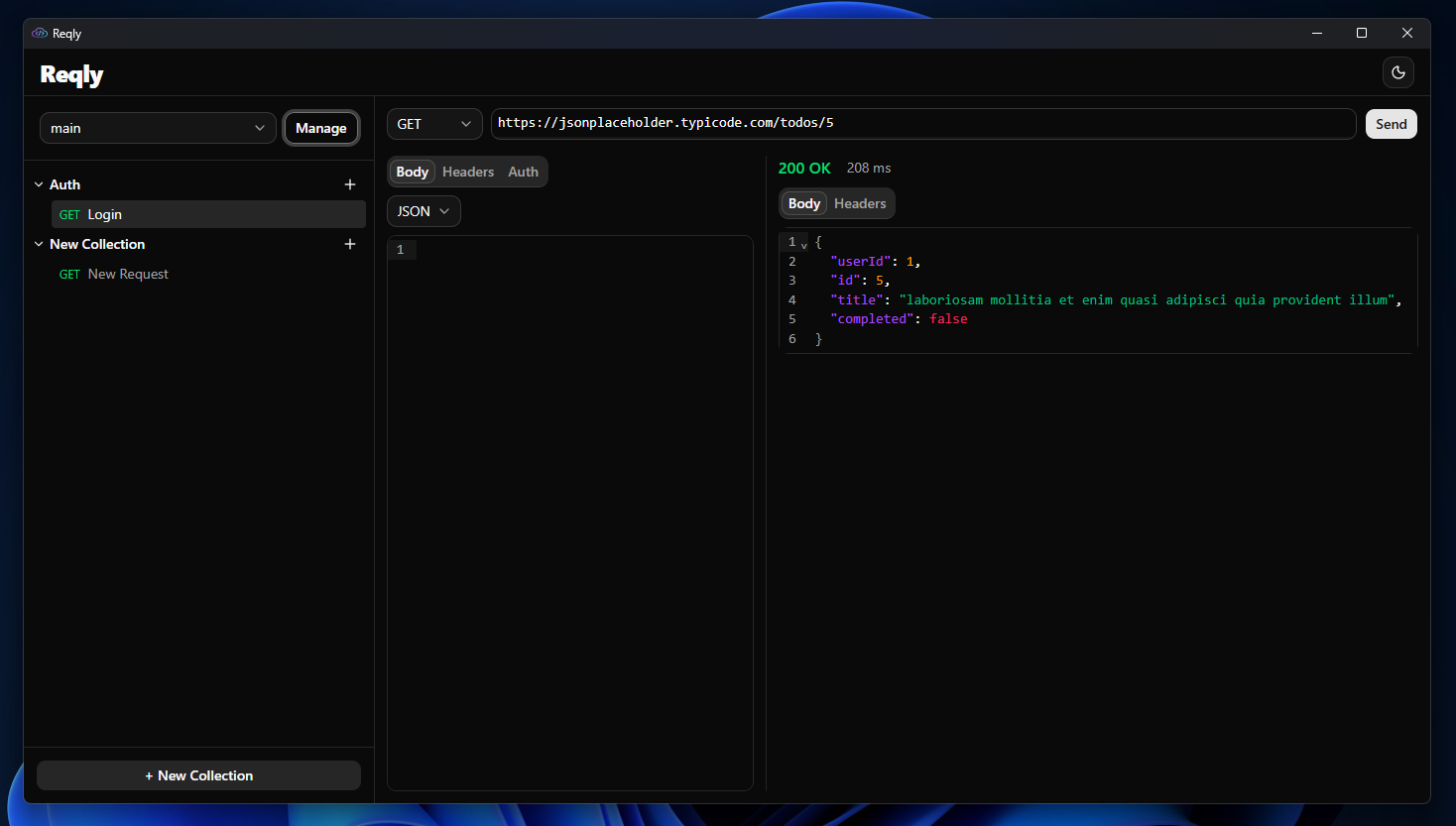
Task: Switch to the response Headers tab
Action: pyautogui.click(x=860, y=203)
